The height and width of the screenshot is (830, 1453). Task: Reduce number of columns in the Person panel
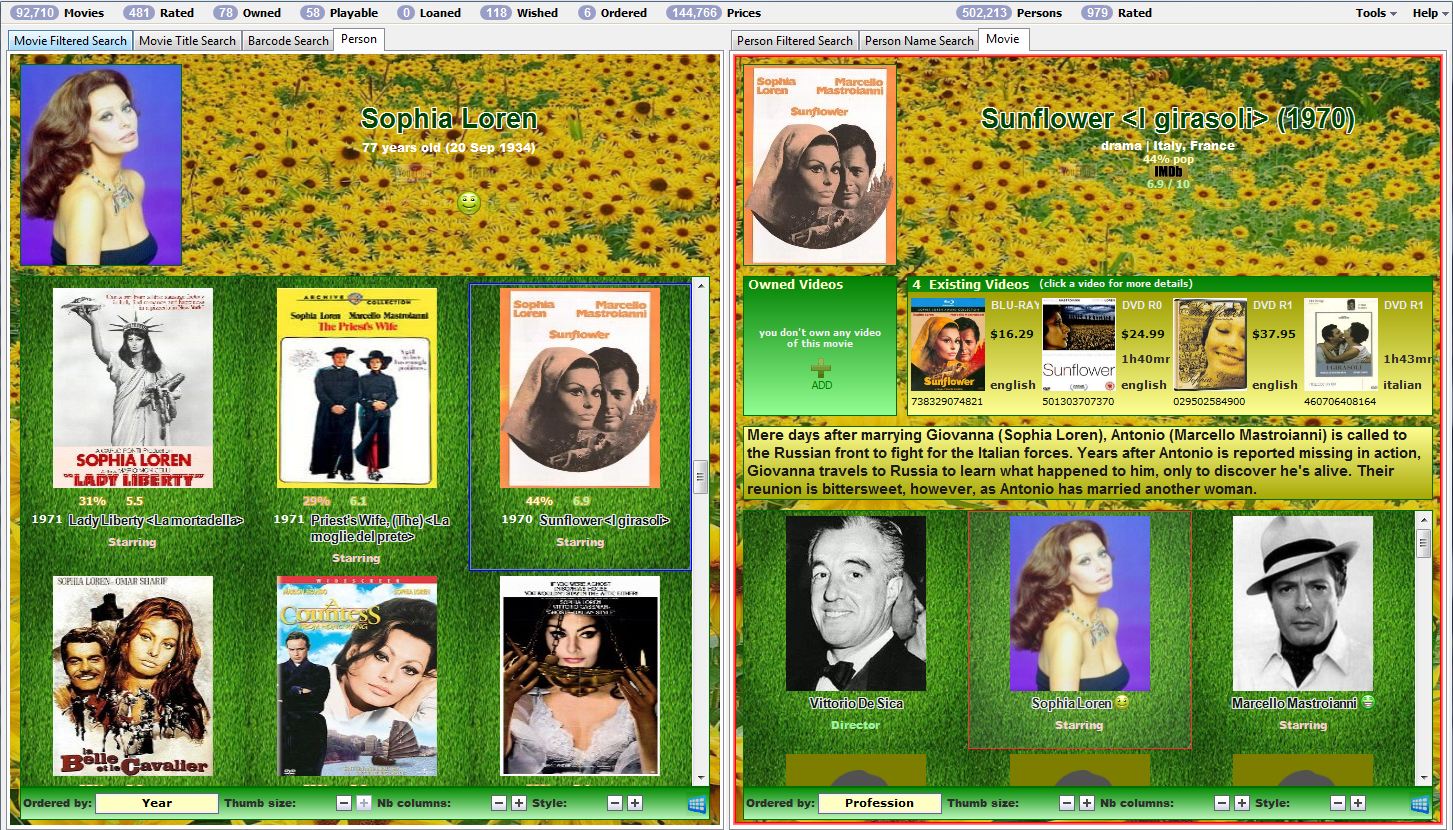point(499,803)
